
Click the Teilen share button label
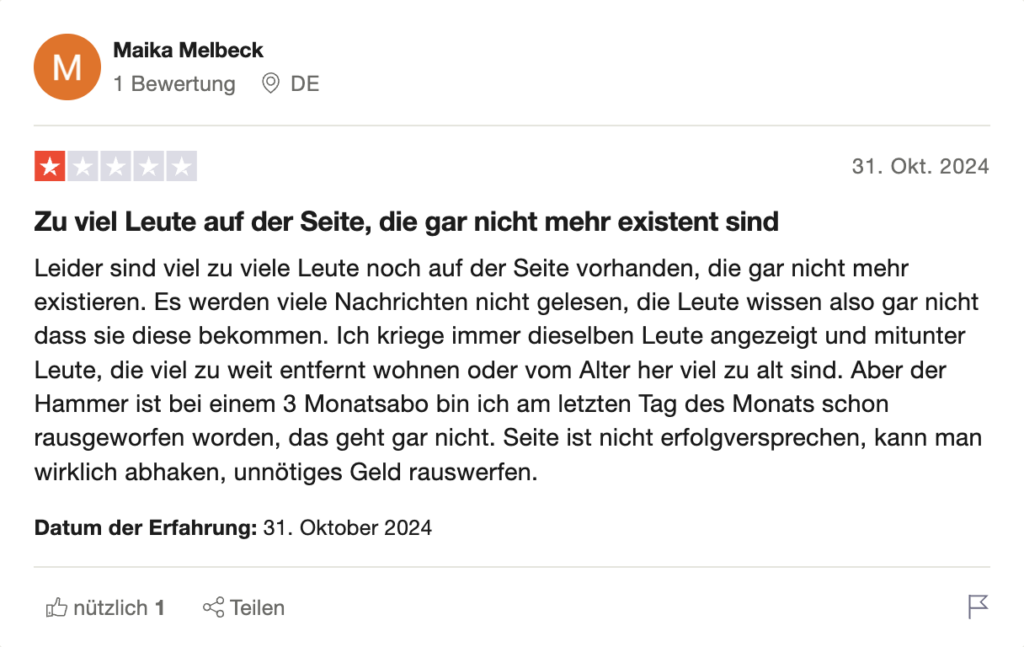(x=257, y=608)
